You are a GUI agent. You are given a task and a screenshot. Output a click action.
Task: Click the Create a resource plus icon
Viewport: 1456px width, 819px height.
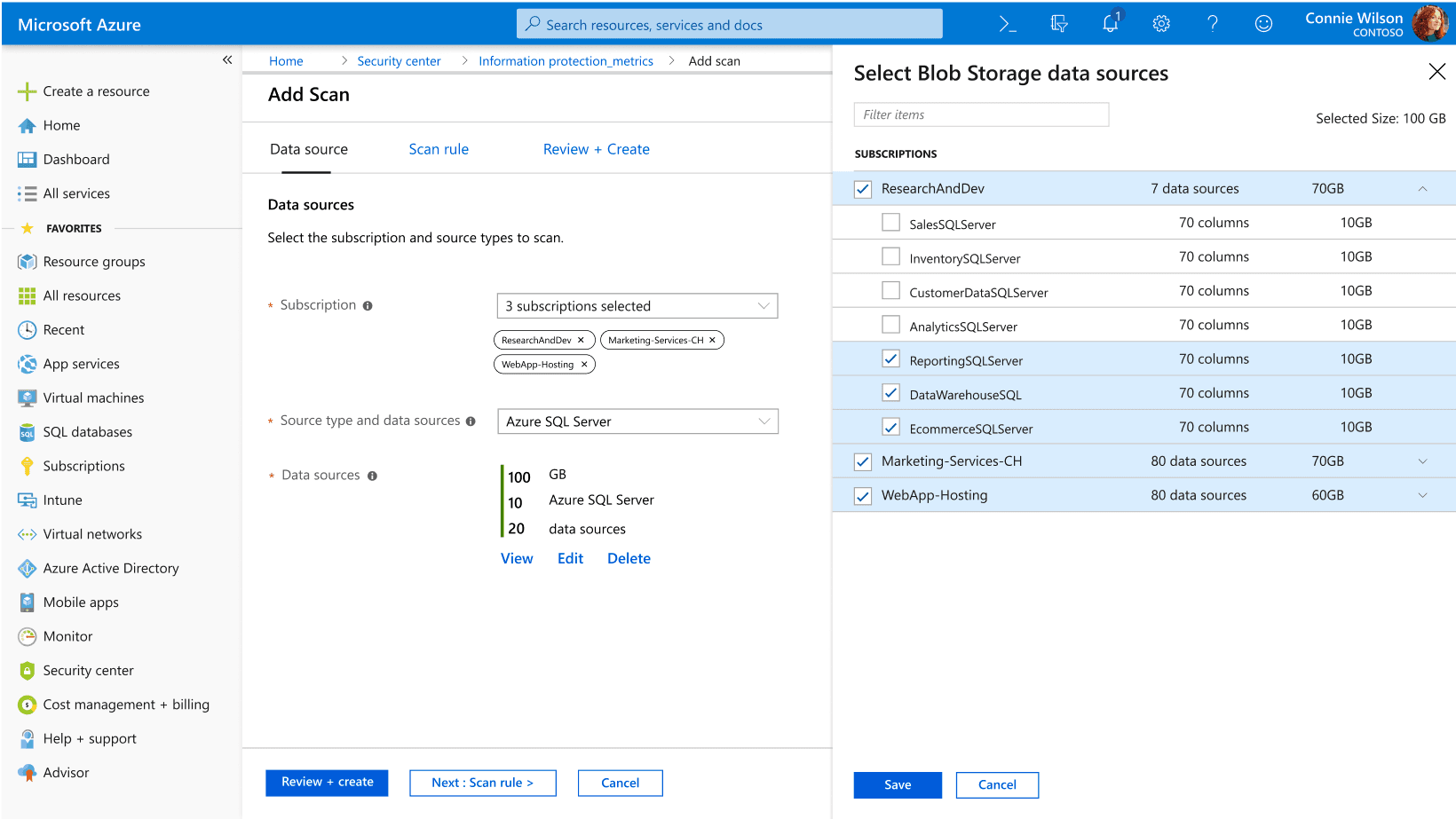pyautogui.click(x=28, y=91)
